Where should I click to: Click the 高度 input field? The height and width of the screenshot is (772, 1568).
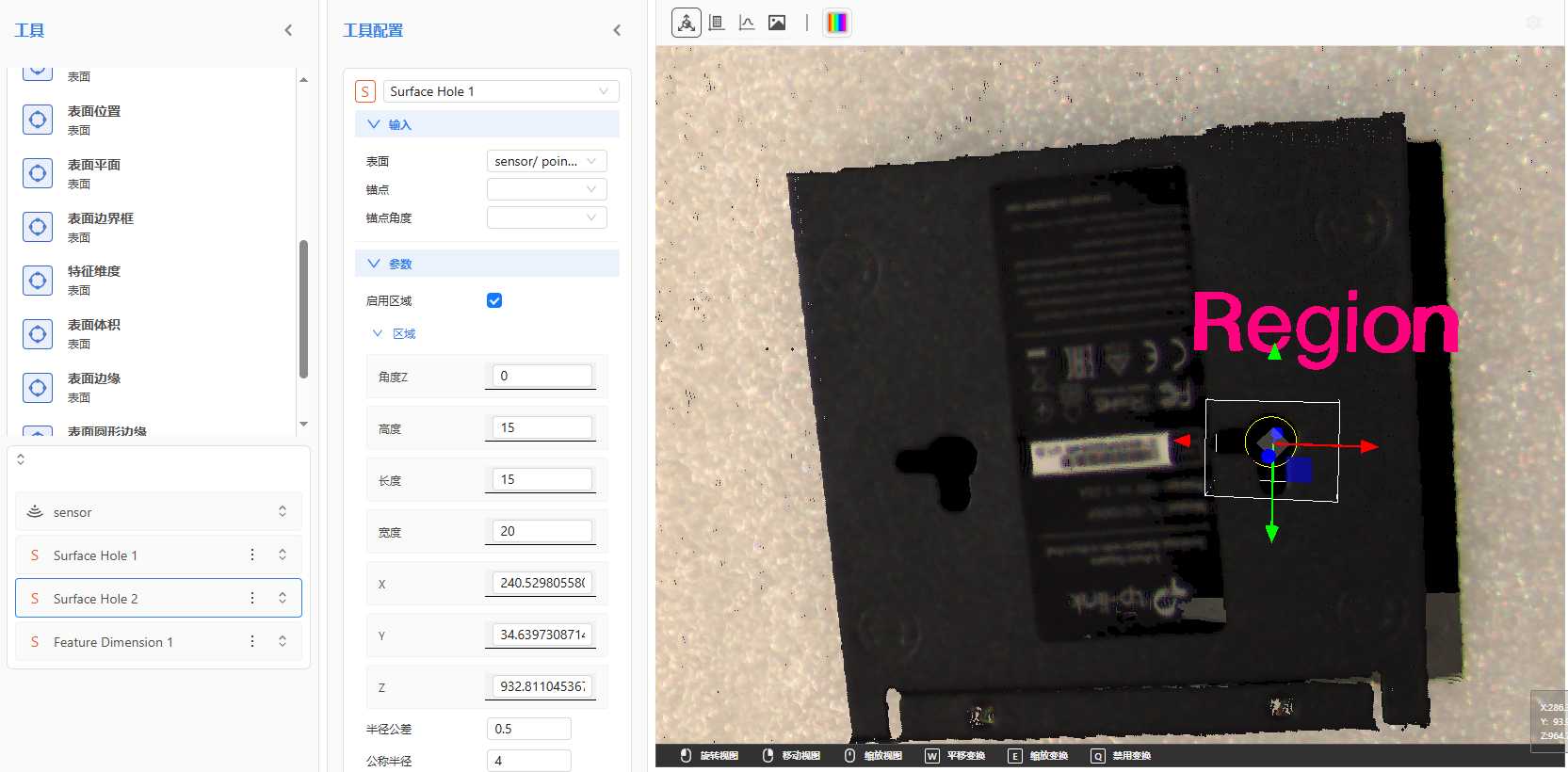tap(543, 427)
